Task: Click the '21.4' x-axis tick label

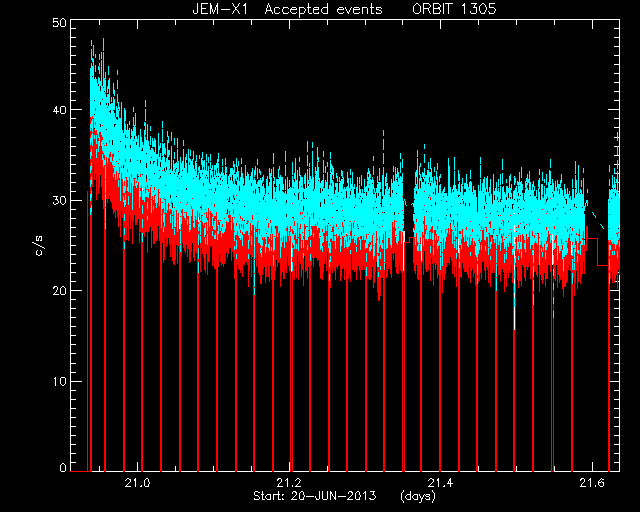Action: (440, 483)
